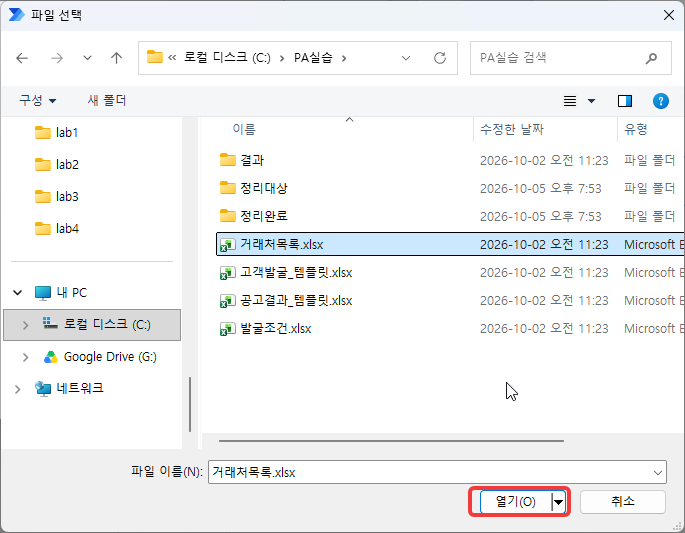Expand the address bar history dropdown
The image size is (685, 533).
[406, 58]
